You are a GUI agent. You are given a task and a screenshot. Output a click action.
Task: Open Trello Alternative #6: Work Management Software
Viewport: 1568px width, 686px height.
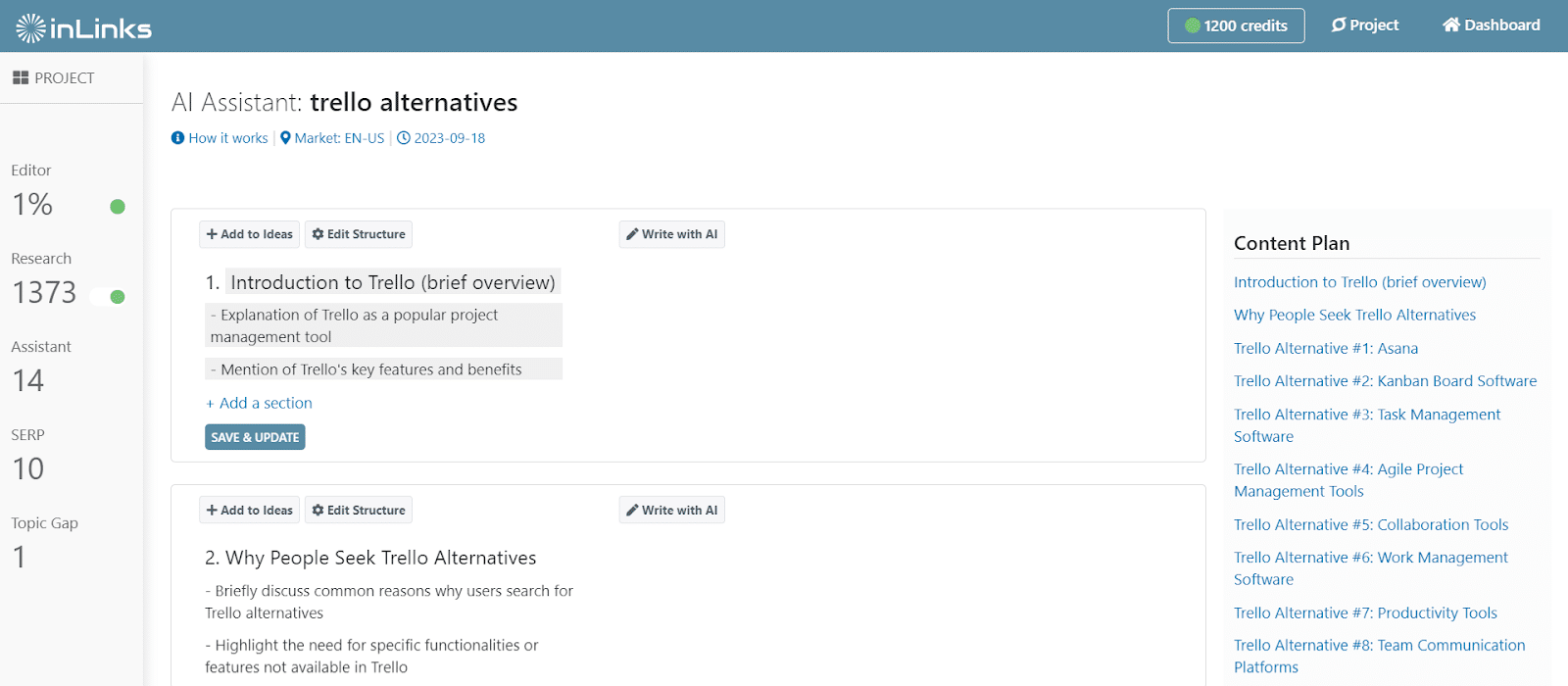click(x=1371, y=568)
